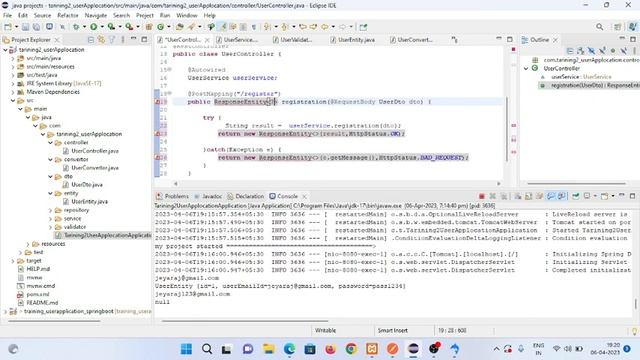Collapse the tarining2_userApplication project node

(x=5, y=50)
